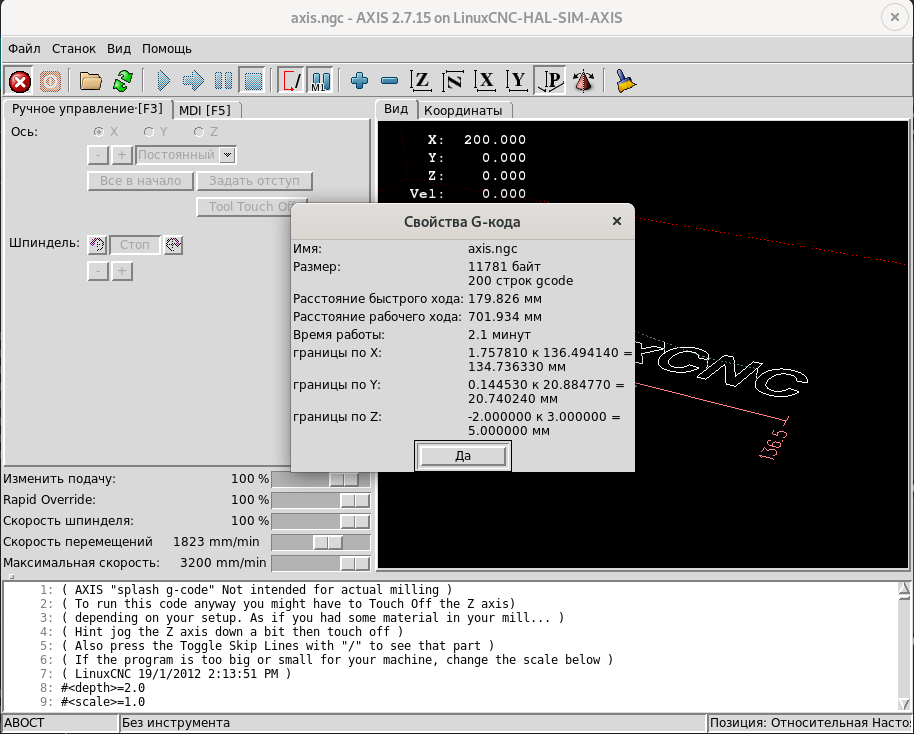Switch to the MDI [F5] tab
The height and width of the screenshot is (734, 914).
(205, 110)
